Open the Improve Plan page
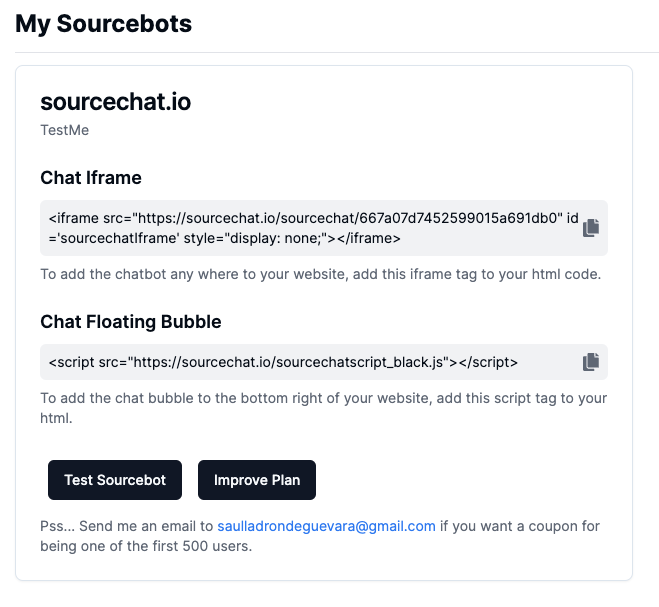This screenshot has width=659, height=607. [256, 480]
